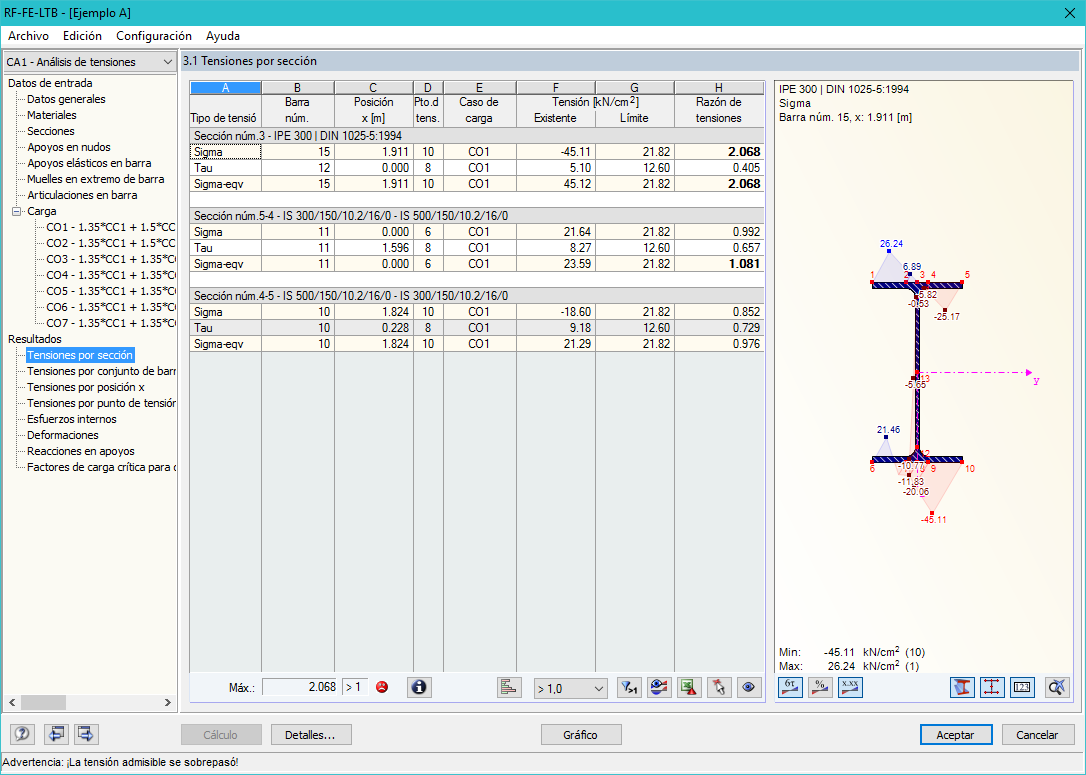Click the result diagrams eye-with-arrows icon
1086x775 pixels.
point(659,687)
